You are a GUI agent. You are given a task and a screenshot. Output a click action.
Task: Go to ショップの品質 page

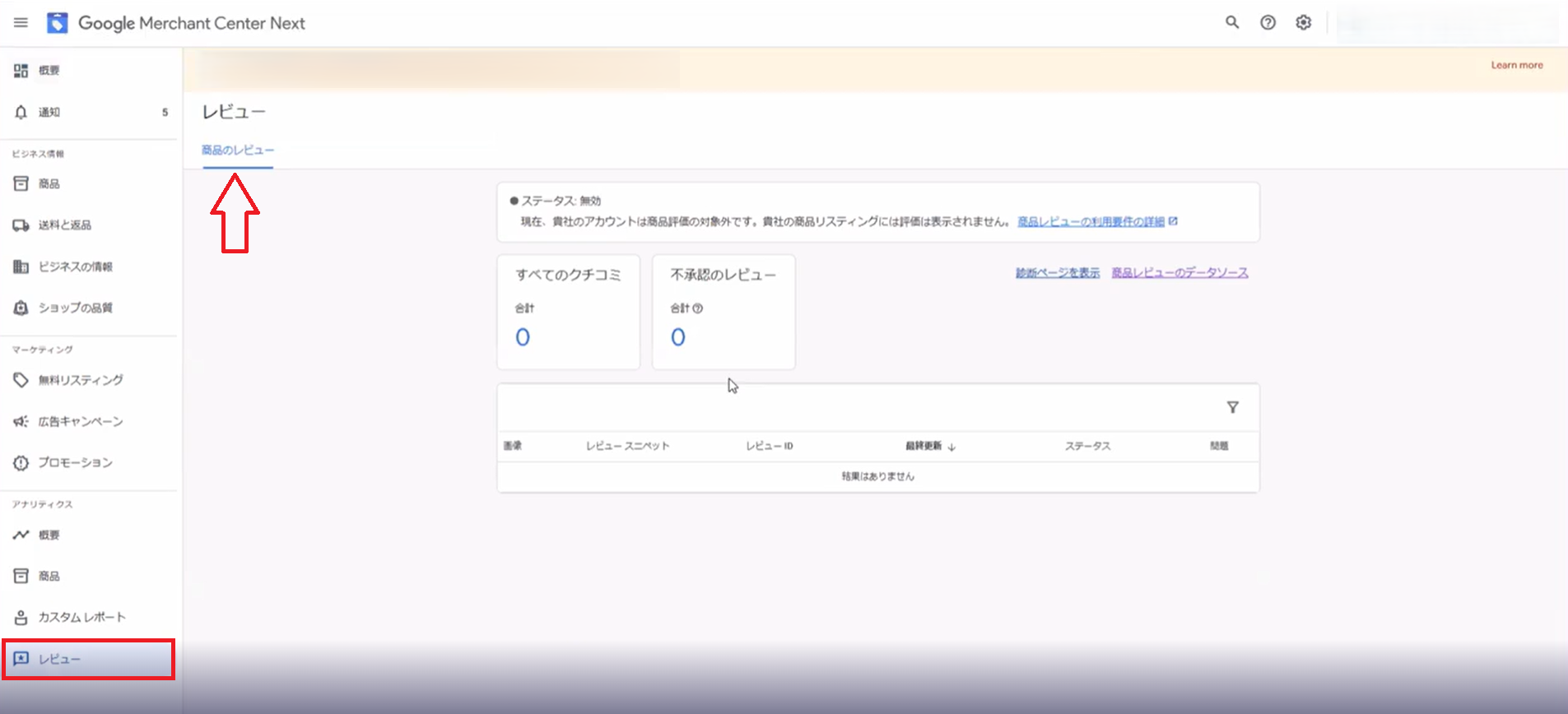click(75, 308)
